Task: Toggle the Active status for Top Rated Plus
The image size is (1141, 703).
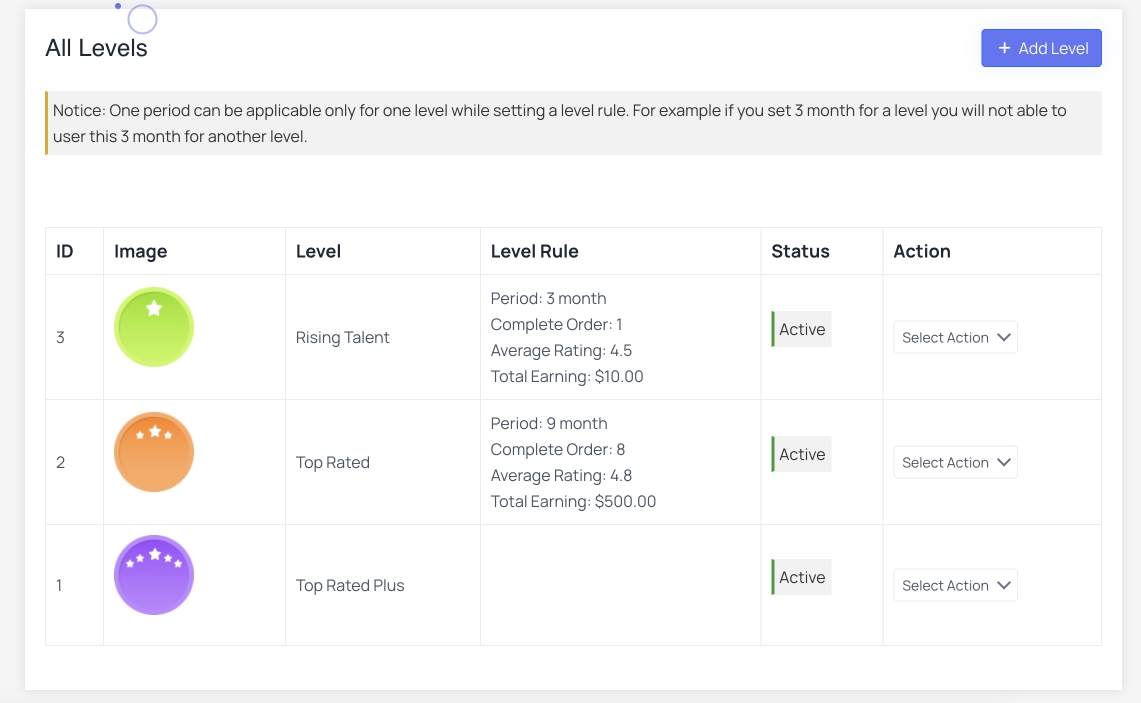Action: [801, 577]
